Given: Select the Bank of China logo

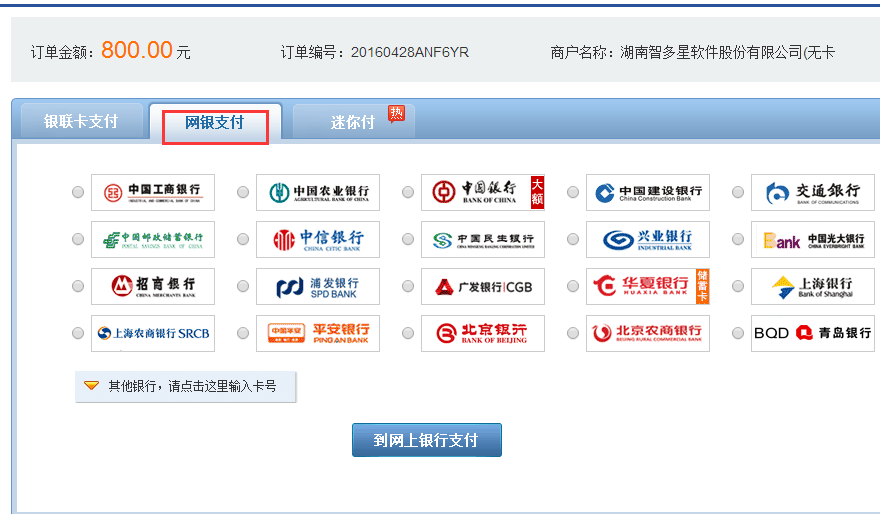Looking at the screenshot, I should coord(482,192).
